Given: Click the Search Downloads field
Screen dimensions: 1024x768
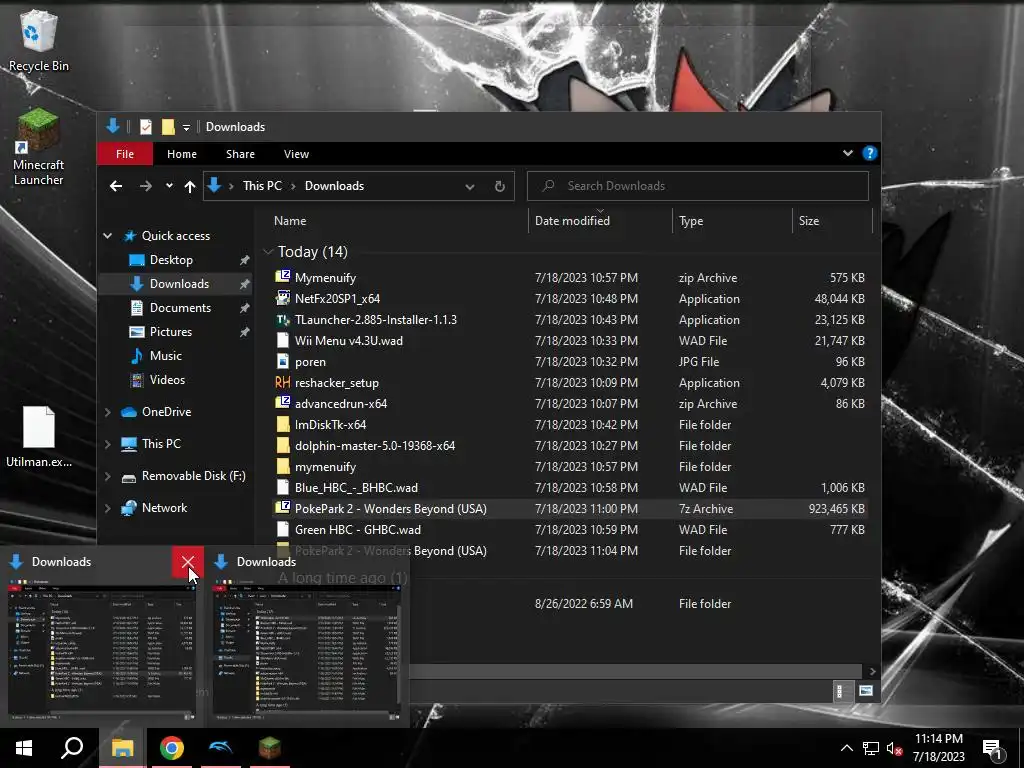Looking at the screenshot, I should pos(697,186).
